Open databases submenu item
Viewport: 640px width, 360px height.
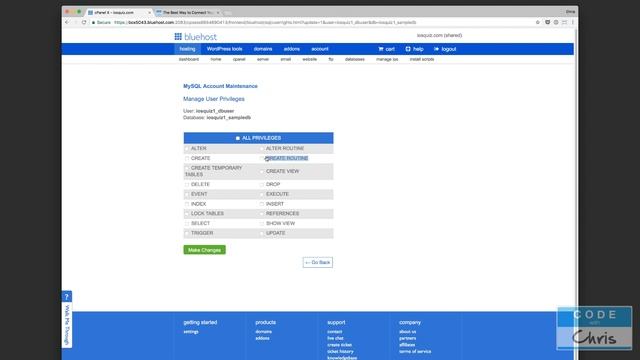click(355, 60)
